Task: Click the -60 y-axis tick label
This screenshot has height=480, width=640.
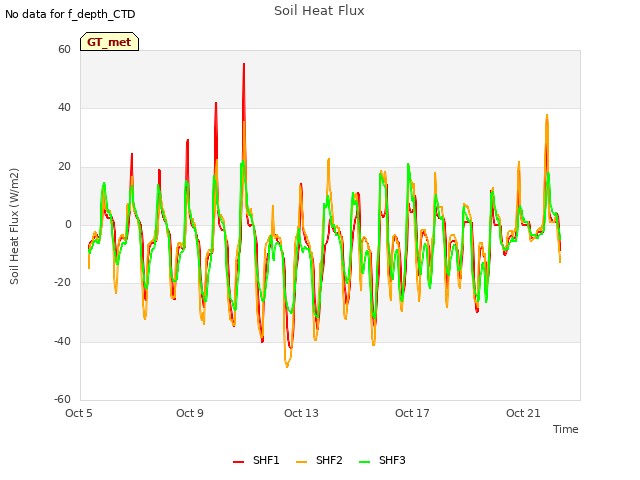Action: (62, 399)
